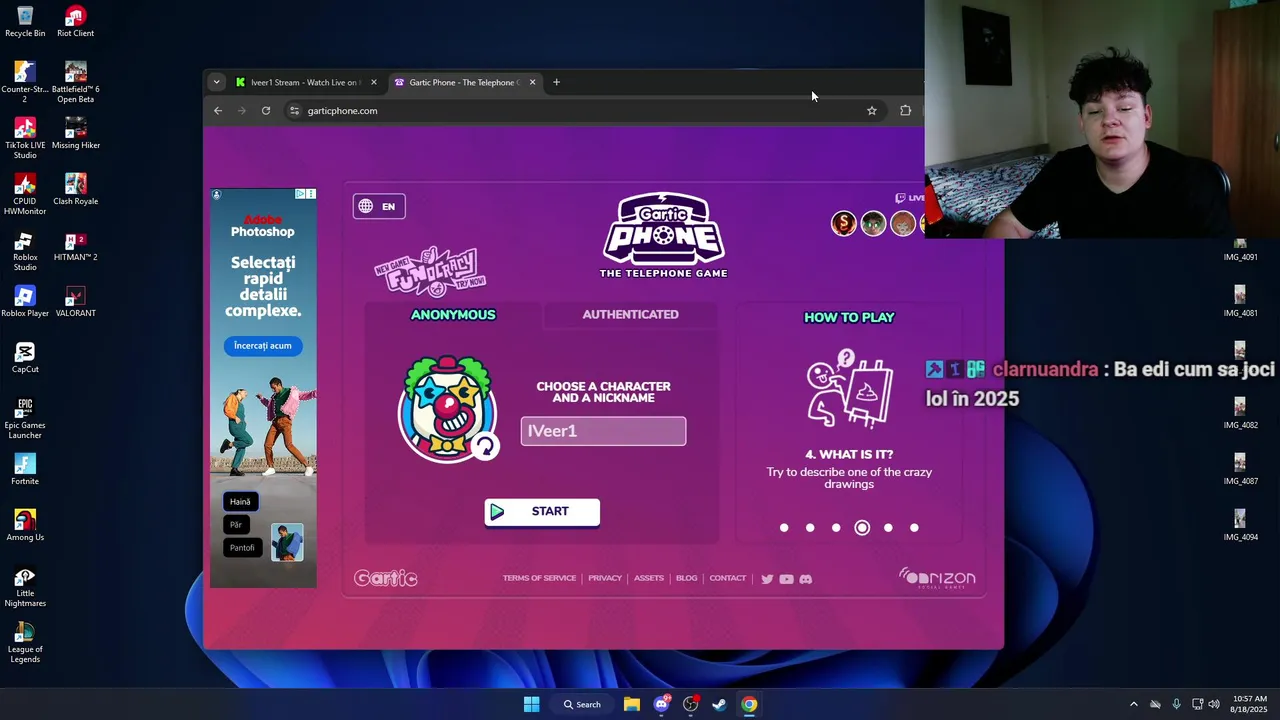
Task: Click the nickname input field
Action: click(x=603, y=431)
